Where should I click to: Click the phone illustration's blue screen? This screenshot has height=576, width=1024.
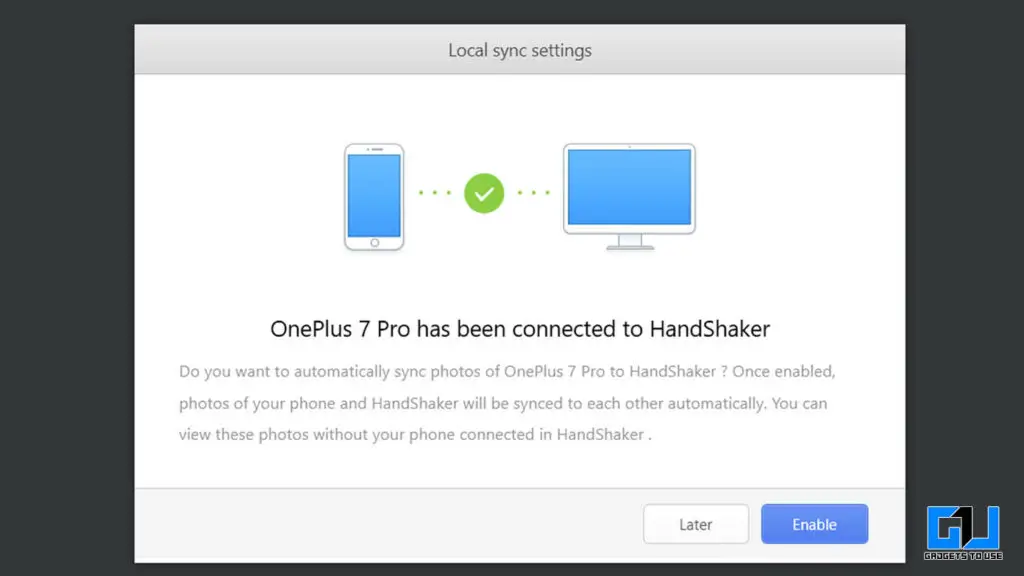[x=374, y=195]
